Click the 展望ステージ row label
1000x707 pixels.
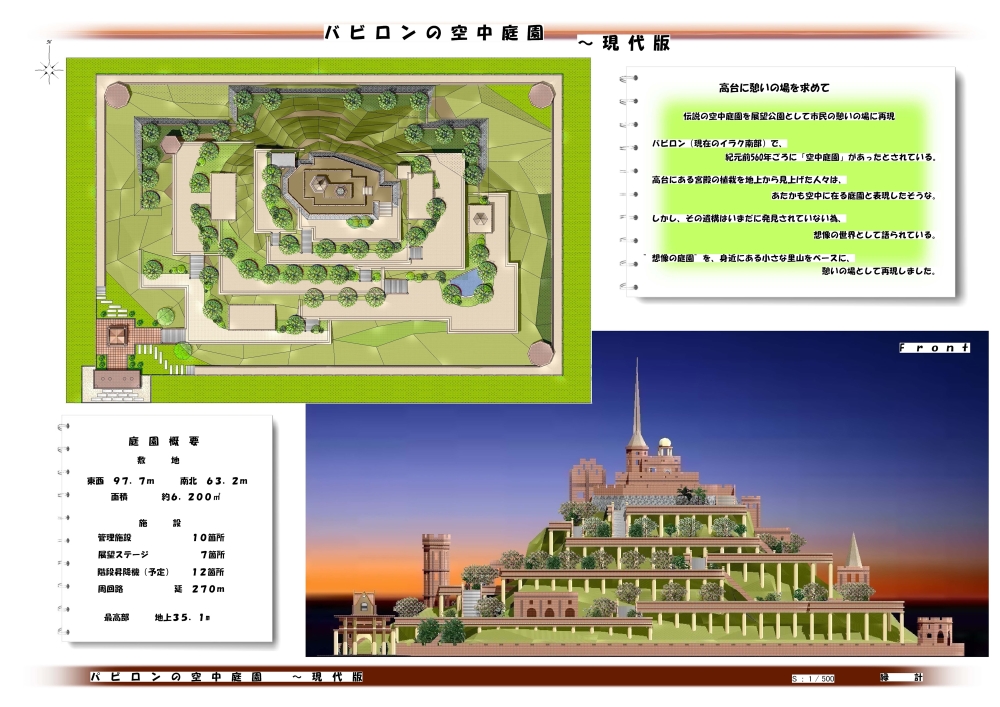[x=123, y=555]
